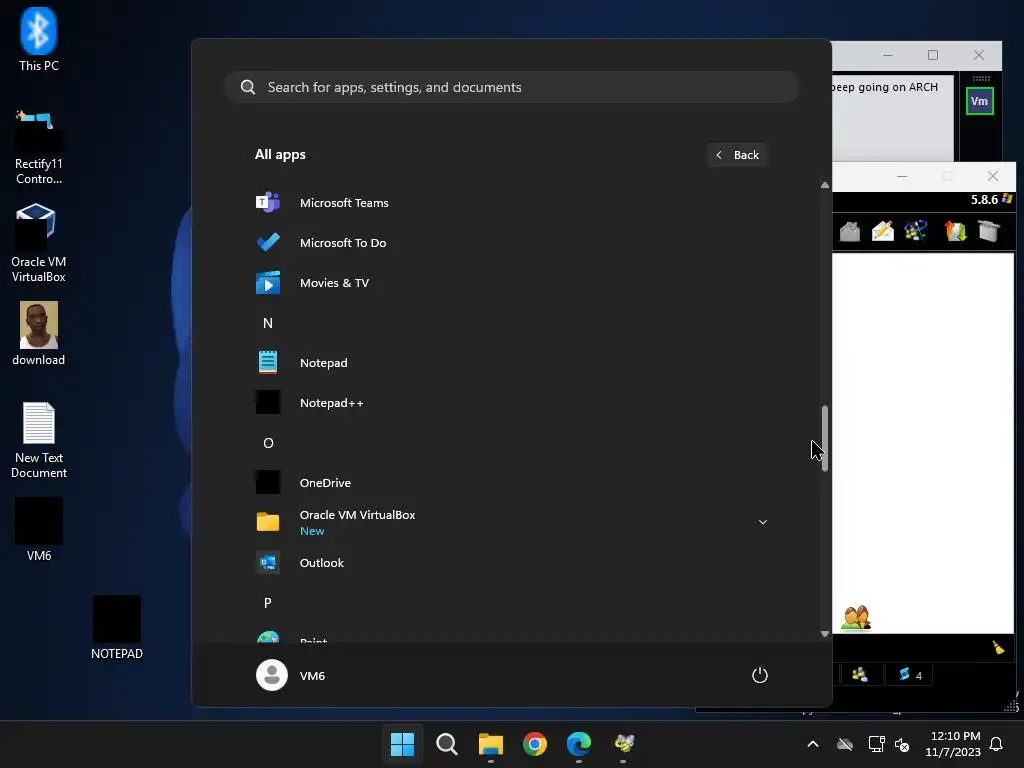This screenshot has width=1024, height=768.
Task: Open Oracle VM VirtualBox folder entry
Action: pyautogui.click(x=511, y=522)
